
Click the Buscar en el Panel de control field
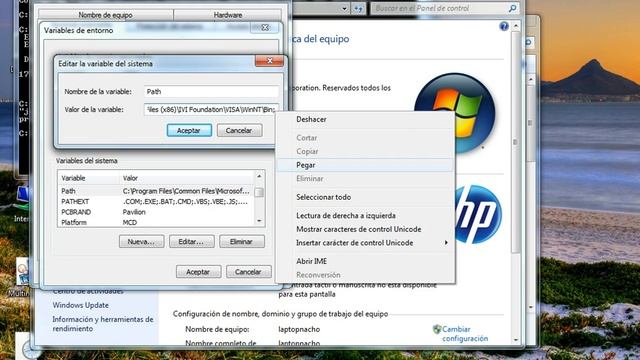[x=439, y=8]
